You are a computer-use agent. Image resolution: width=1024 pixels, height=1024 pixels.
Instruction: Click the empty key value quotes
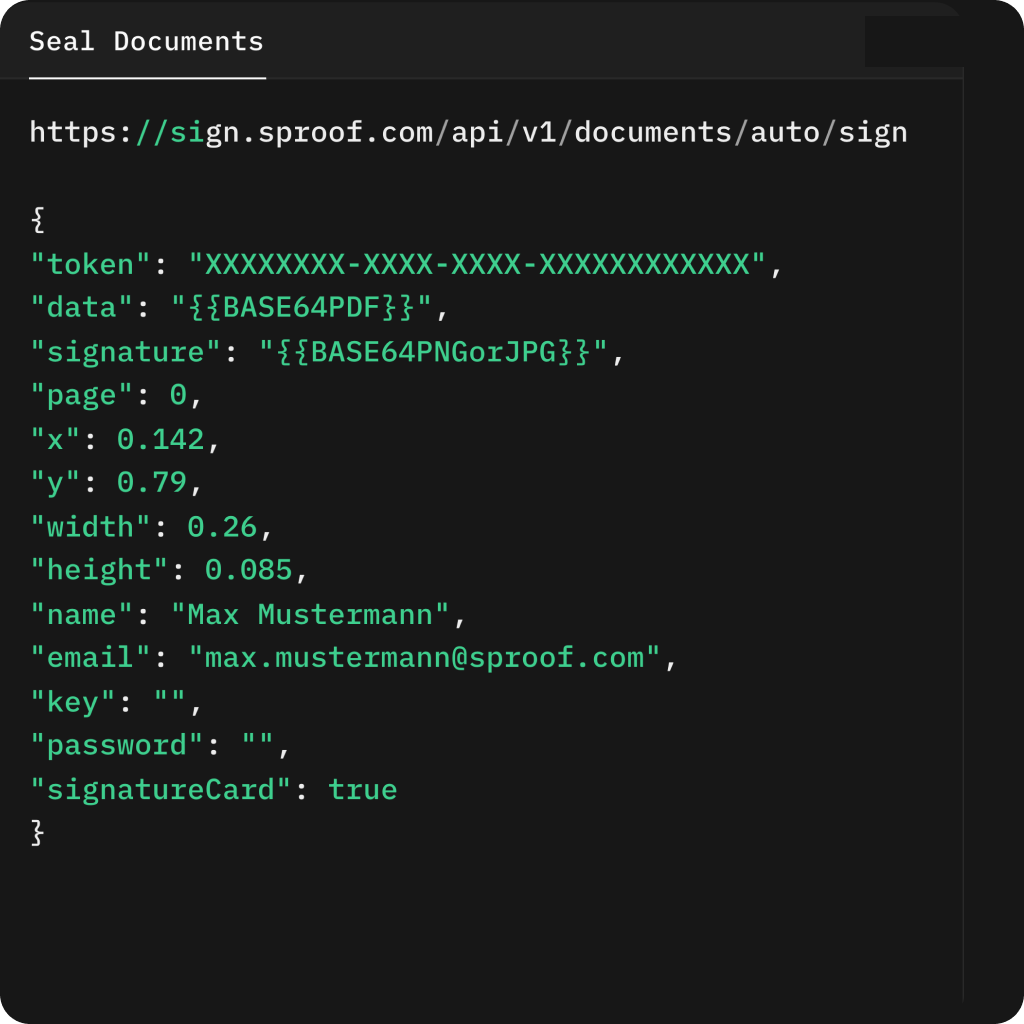pyautogui.click(x=170, y=702)
